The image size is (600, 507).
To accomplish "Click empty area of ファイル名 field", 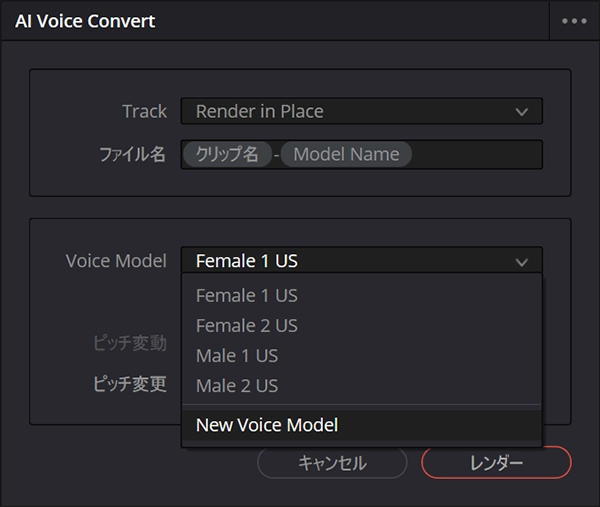I will [475, 154].
